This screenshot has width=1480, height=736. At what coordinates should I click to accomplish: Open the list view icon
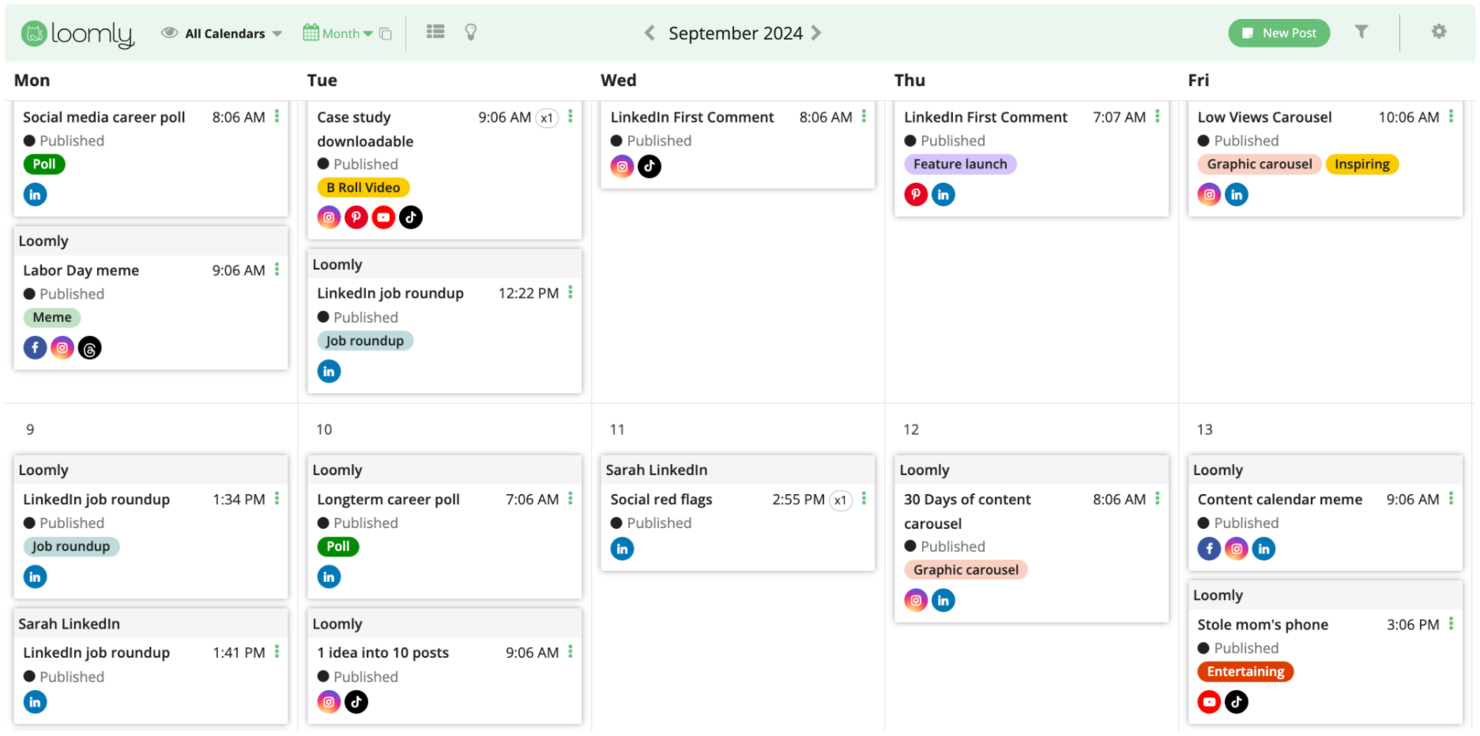(x=435, y=31)
